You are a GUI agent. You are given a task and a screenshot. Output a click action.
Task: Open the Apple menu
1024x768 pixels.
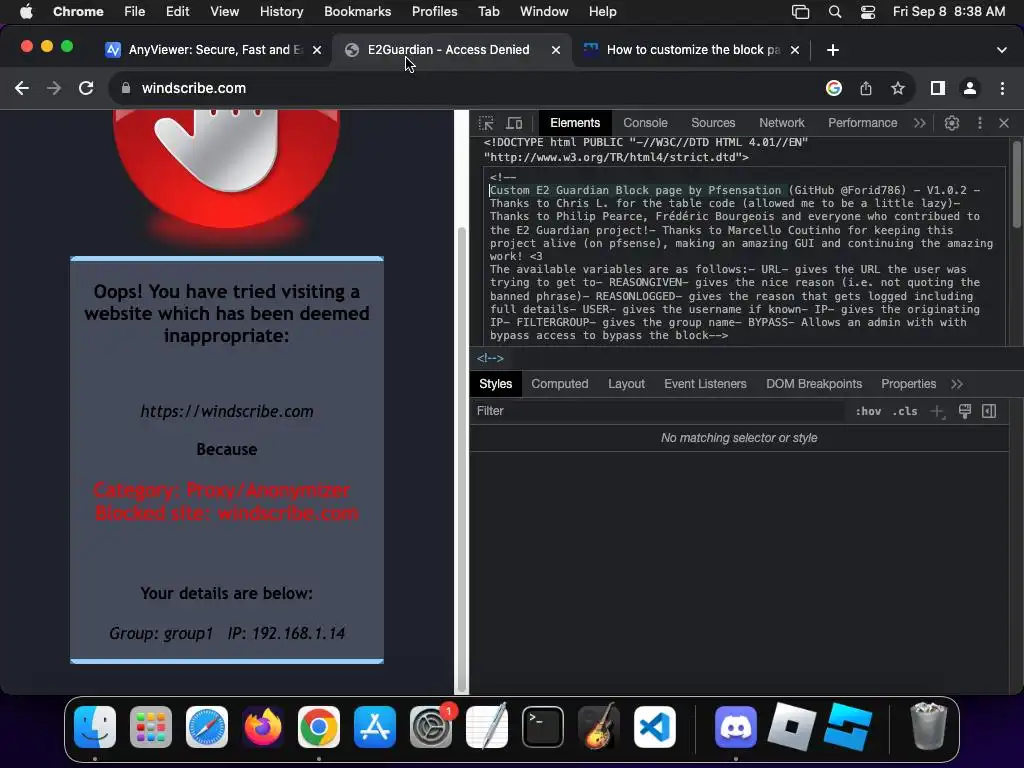pos(26,12)
